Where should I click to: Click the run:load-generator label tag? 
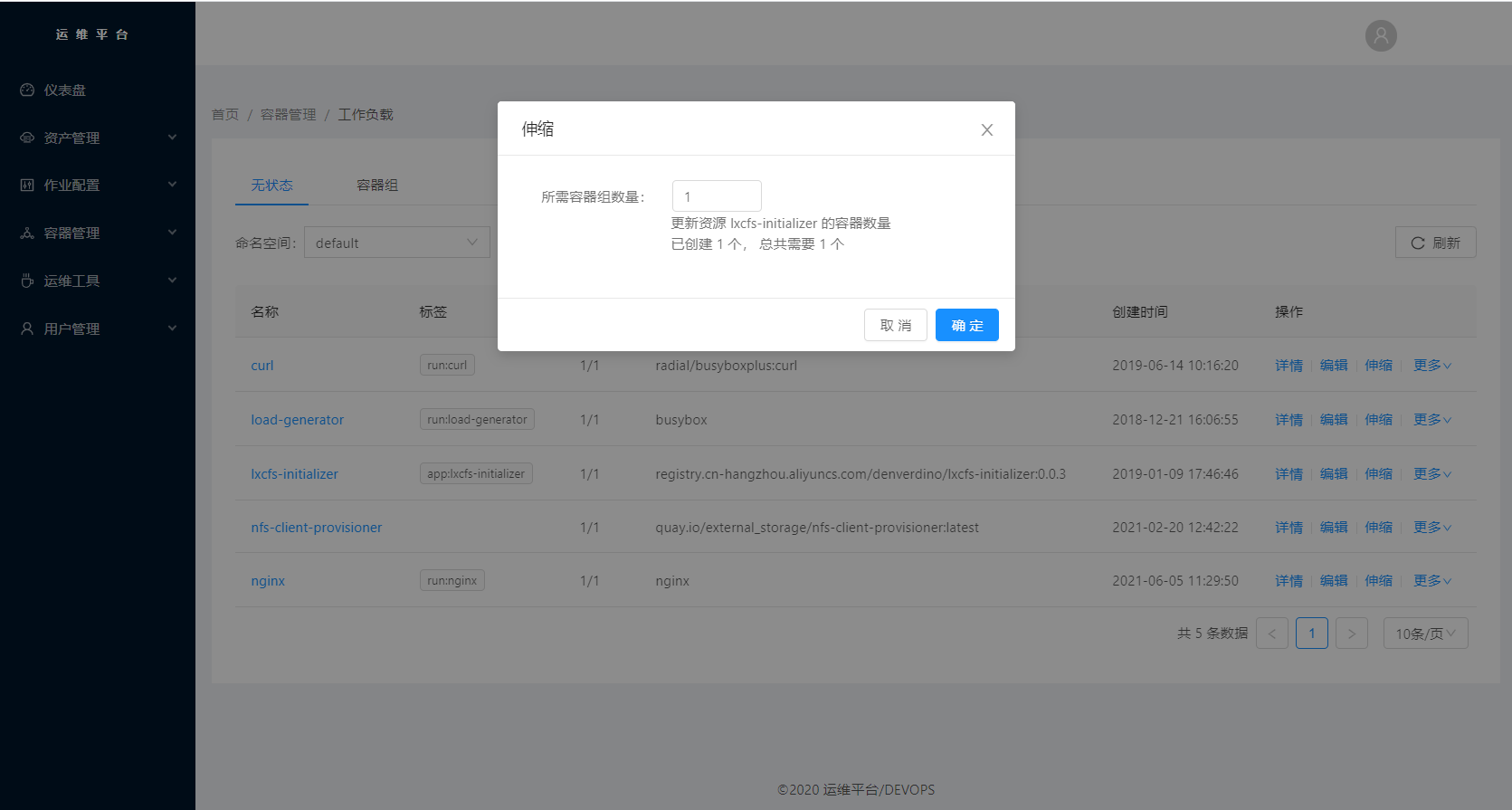(x=477, y=419)
